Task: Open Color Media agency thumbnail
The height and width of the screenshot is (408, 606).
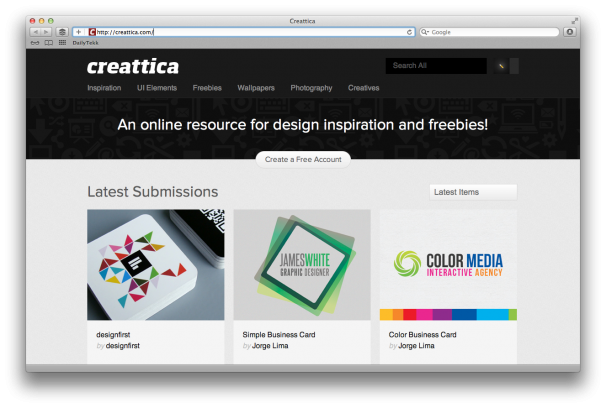Action: pyautogui.click(x=448, y=265)
